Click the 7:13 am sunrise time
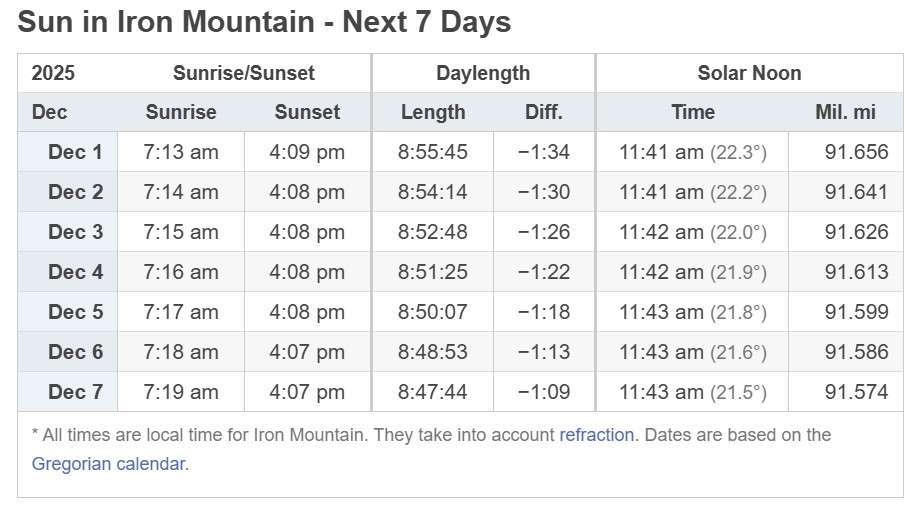Image resolution: width=911 pixels, height=510 pixels. (x=180, y=152)
